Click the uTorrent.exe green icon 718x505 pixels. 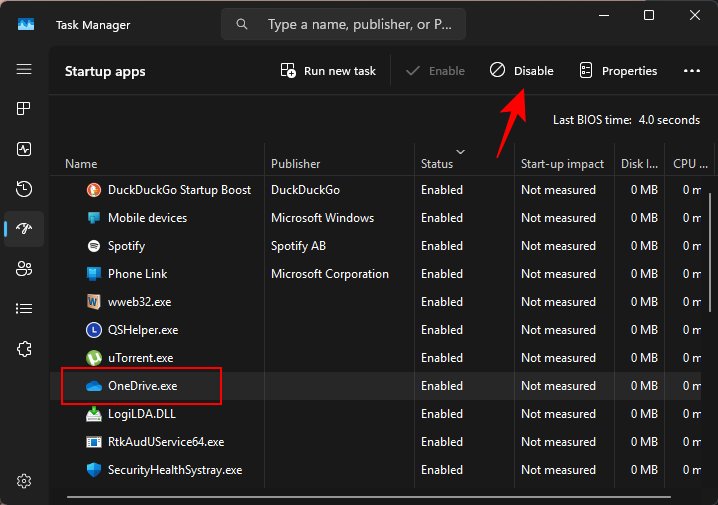click(x=94, y=358)
